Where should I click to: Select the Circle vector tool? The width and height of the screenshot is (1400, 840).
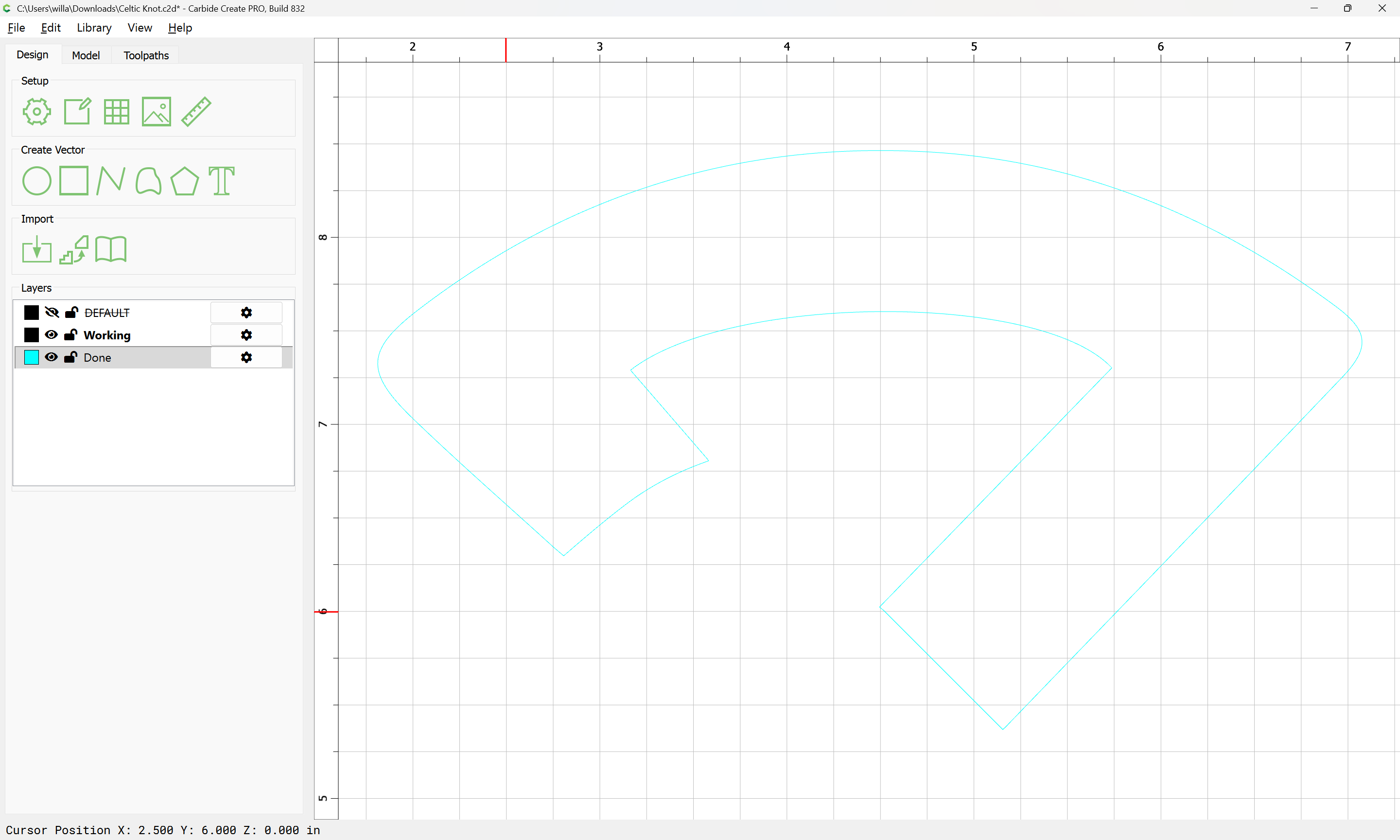point(37,181)
